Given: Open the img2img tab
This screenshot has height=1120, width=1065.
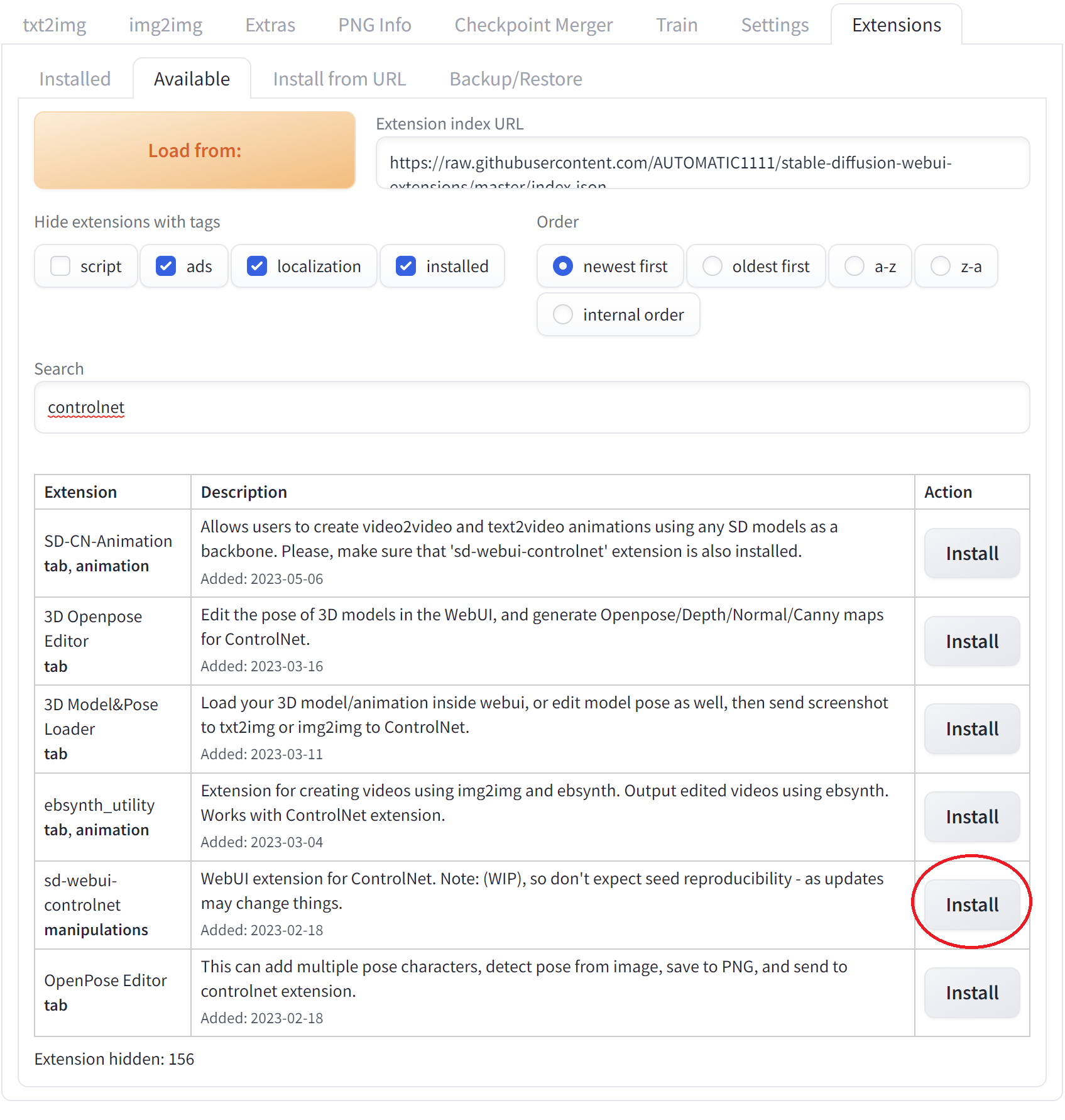Looking at the screenshot, I should click(x=165, y=25).
